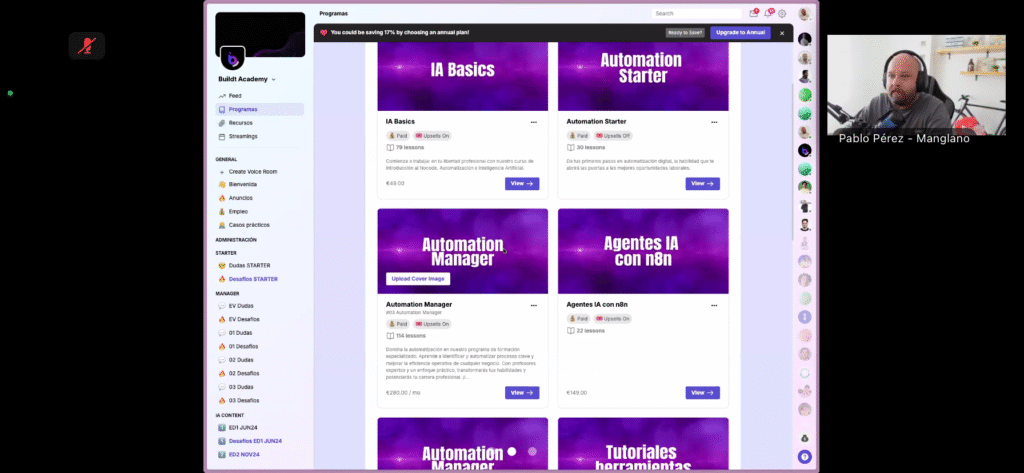View the IA Basics program
This screenshot has height=473, width=1024.
coord(522,184)
